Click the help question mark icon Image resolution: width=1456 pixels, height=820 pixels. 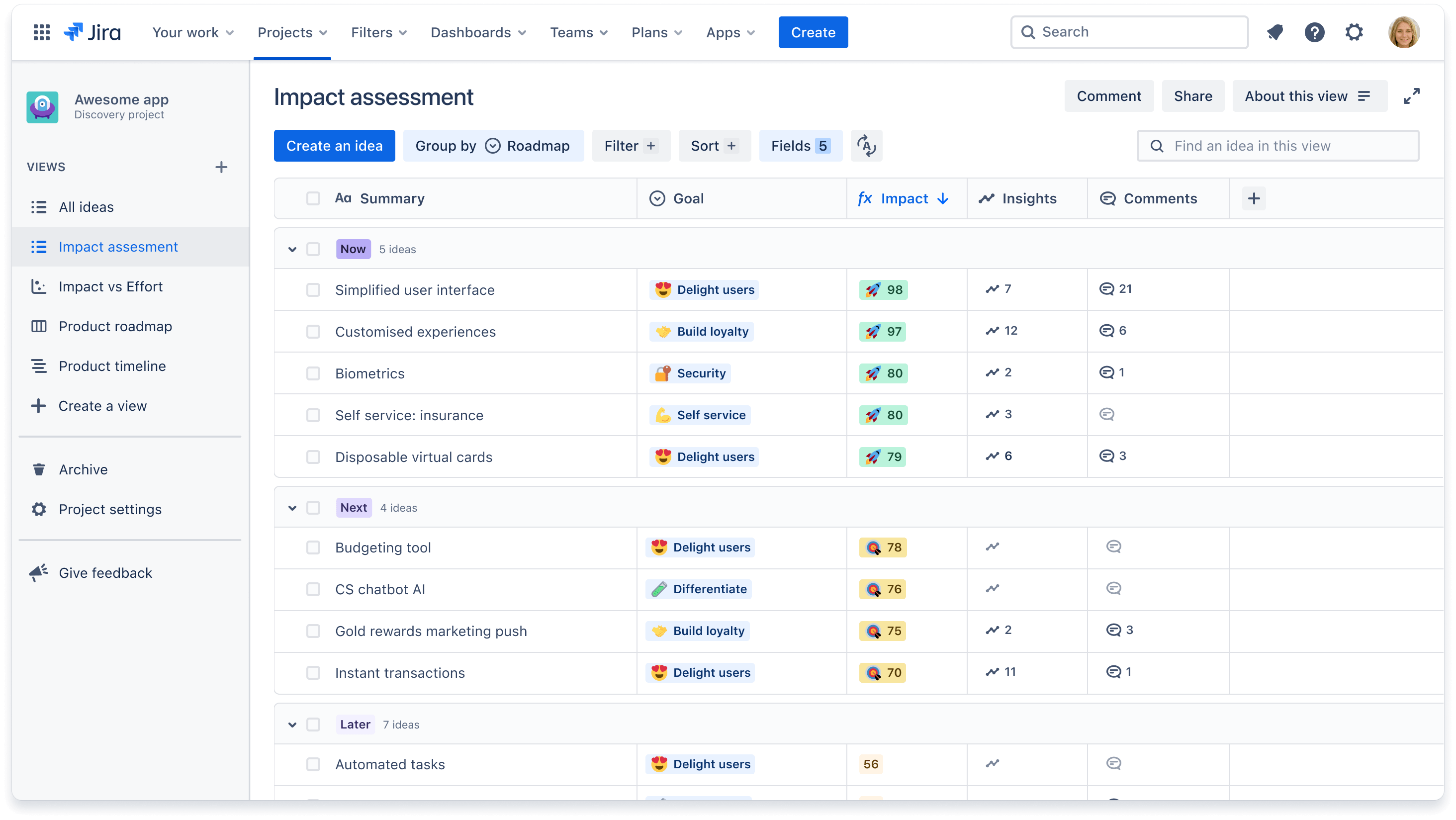(x=1315, y=32)
